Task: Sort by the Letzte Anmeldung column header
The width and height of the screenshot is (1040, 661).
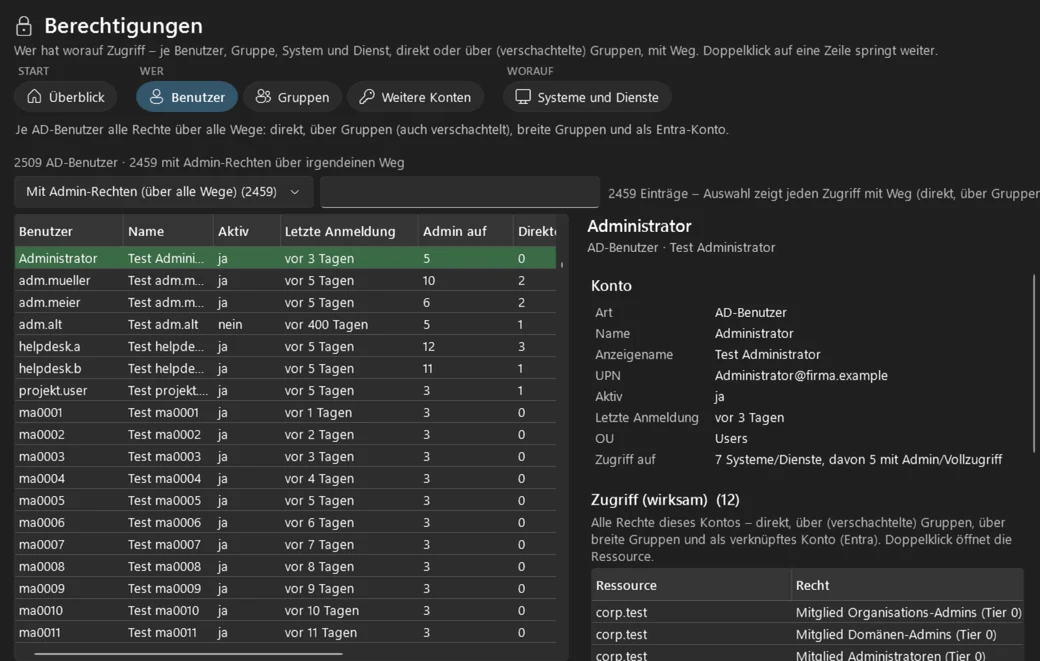Action: tap(349, 231)
